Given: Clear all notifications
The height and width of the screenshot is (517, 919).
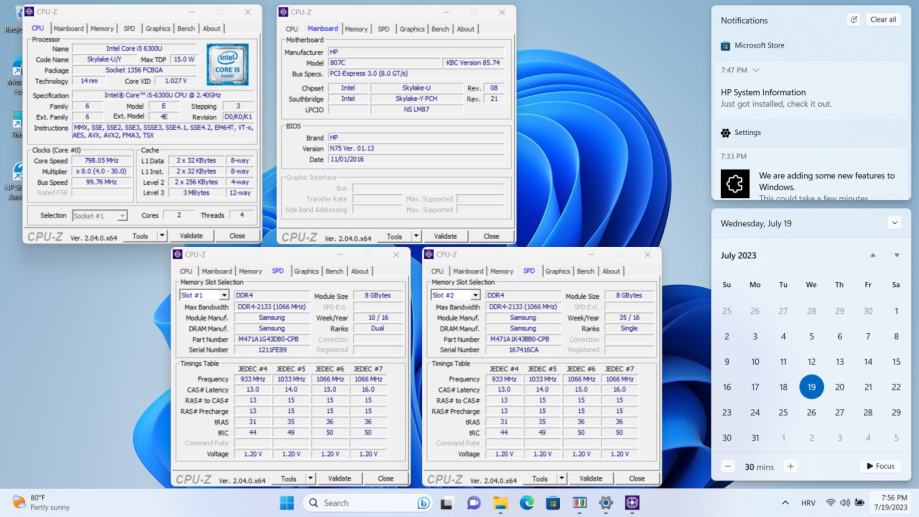Looking at the screenshot, I should (883, 20).
